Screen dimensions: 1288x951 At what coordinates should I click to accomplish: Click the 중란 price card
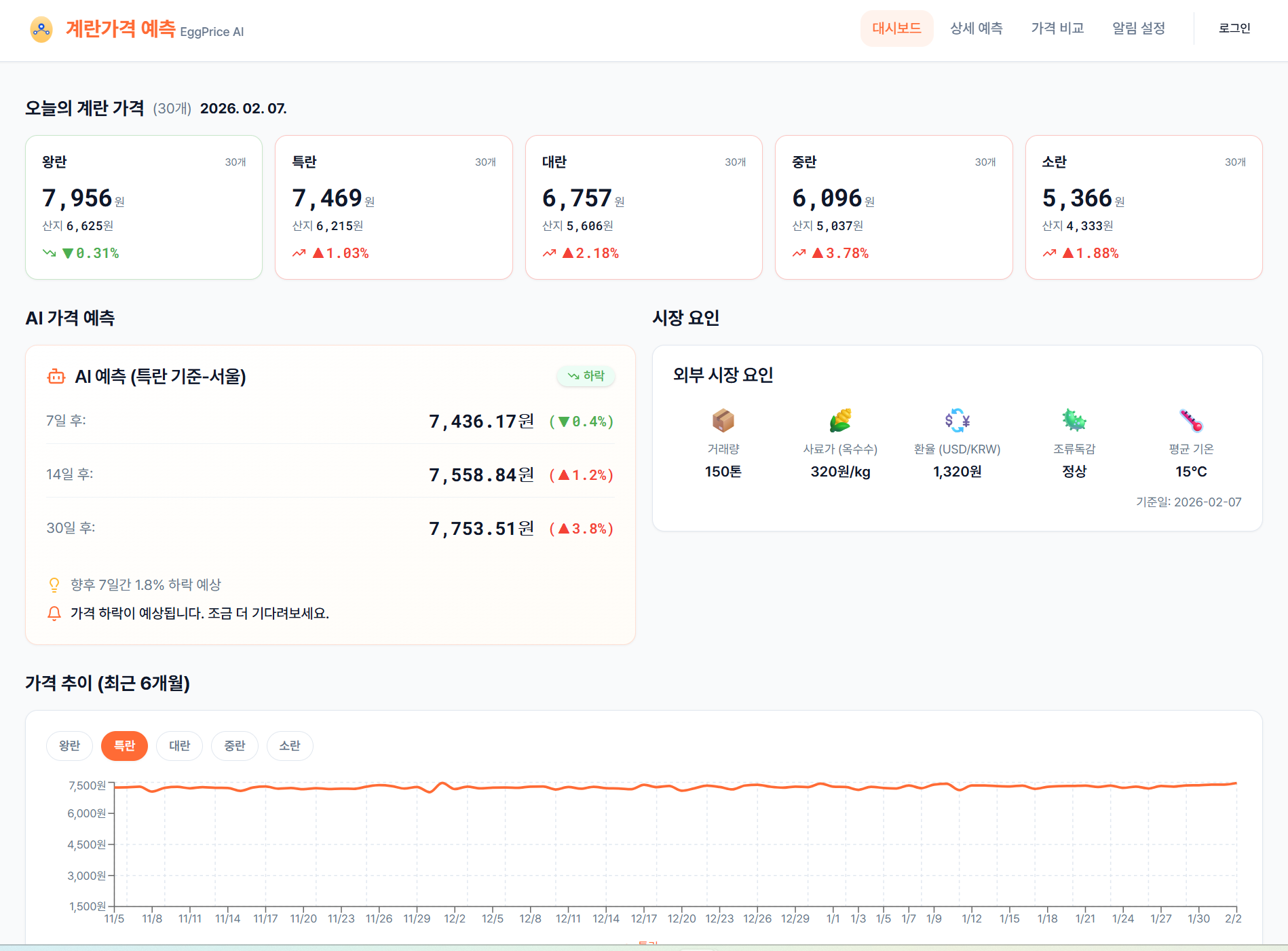893,207
